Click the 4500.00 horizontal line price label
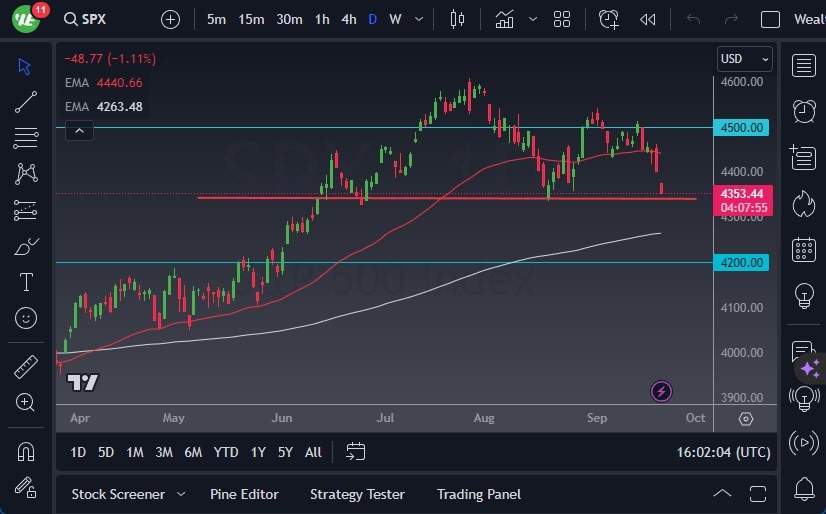 click(743, 127)
